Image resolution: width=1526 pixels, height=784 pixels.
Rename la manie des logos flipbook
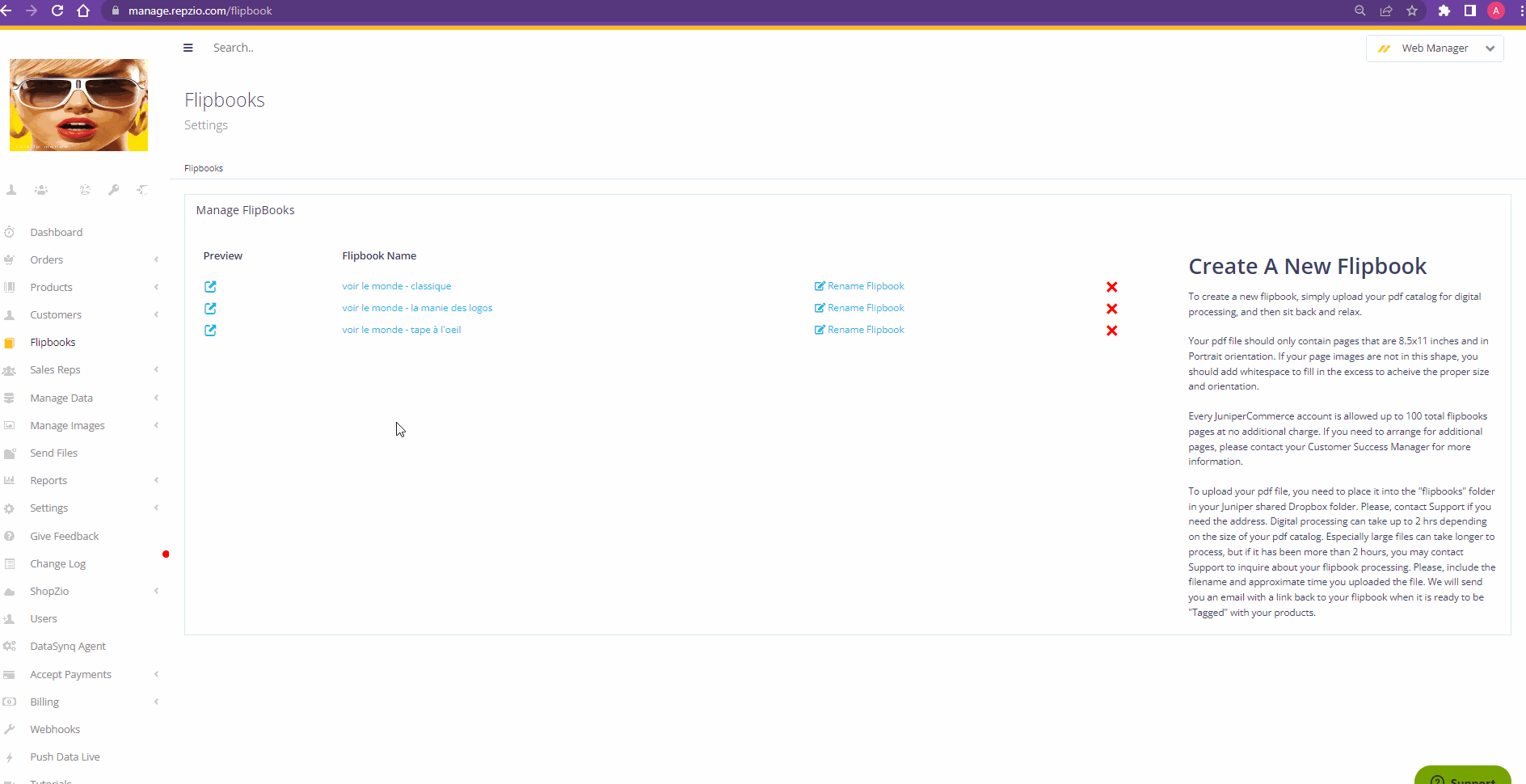[x=859, y=308]
